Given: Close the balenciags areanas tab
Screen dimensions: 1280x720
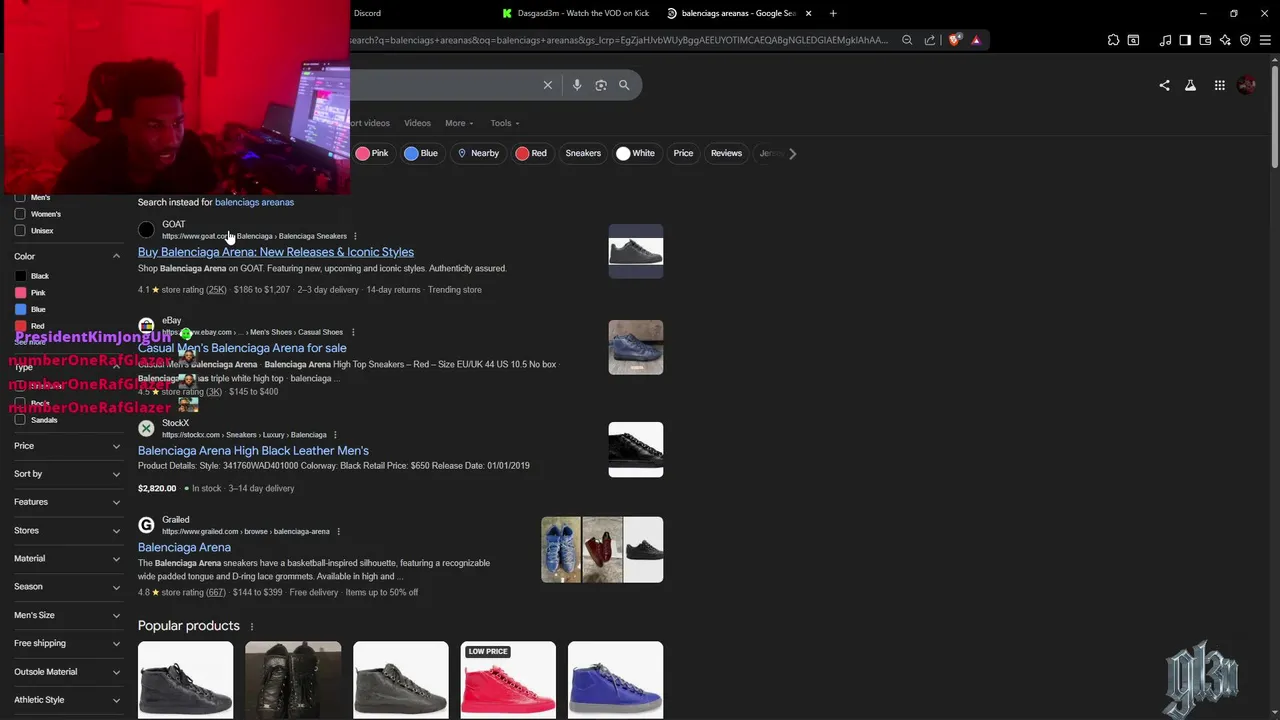Looking at the screenshot, I should (x=808, y=13).
